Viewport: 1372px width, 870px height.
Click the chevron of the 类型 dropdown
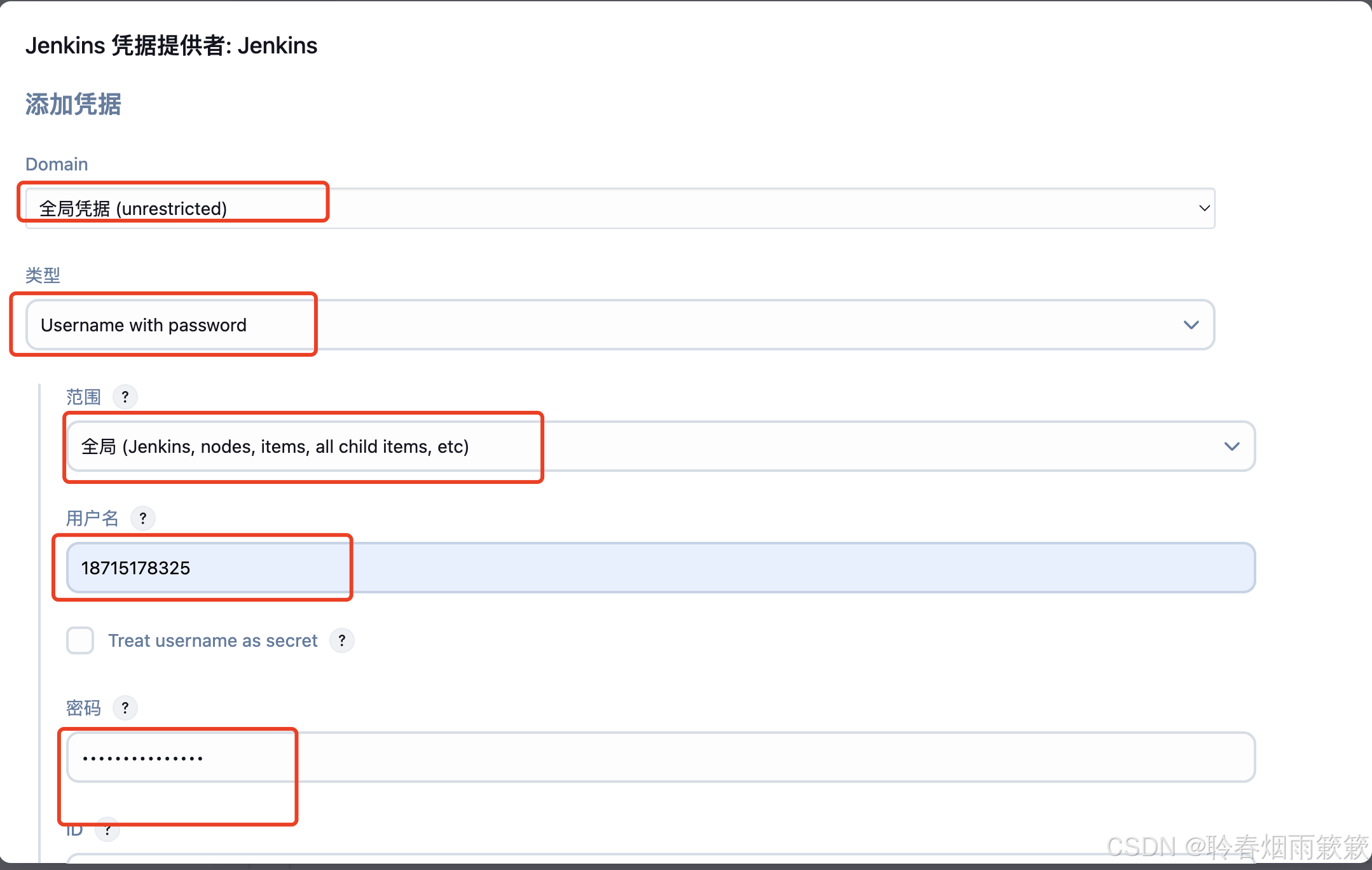click(x=1191, y=325)
